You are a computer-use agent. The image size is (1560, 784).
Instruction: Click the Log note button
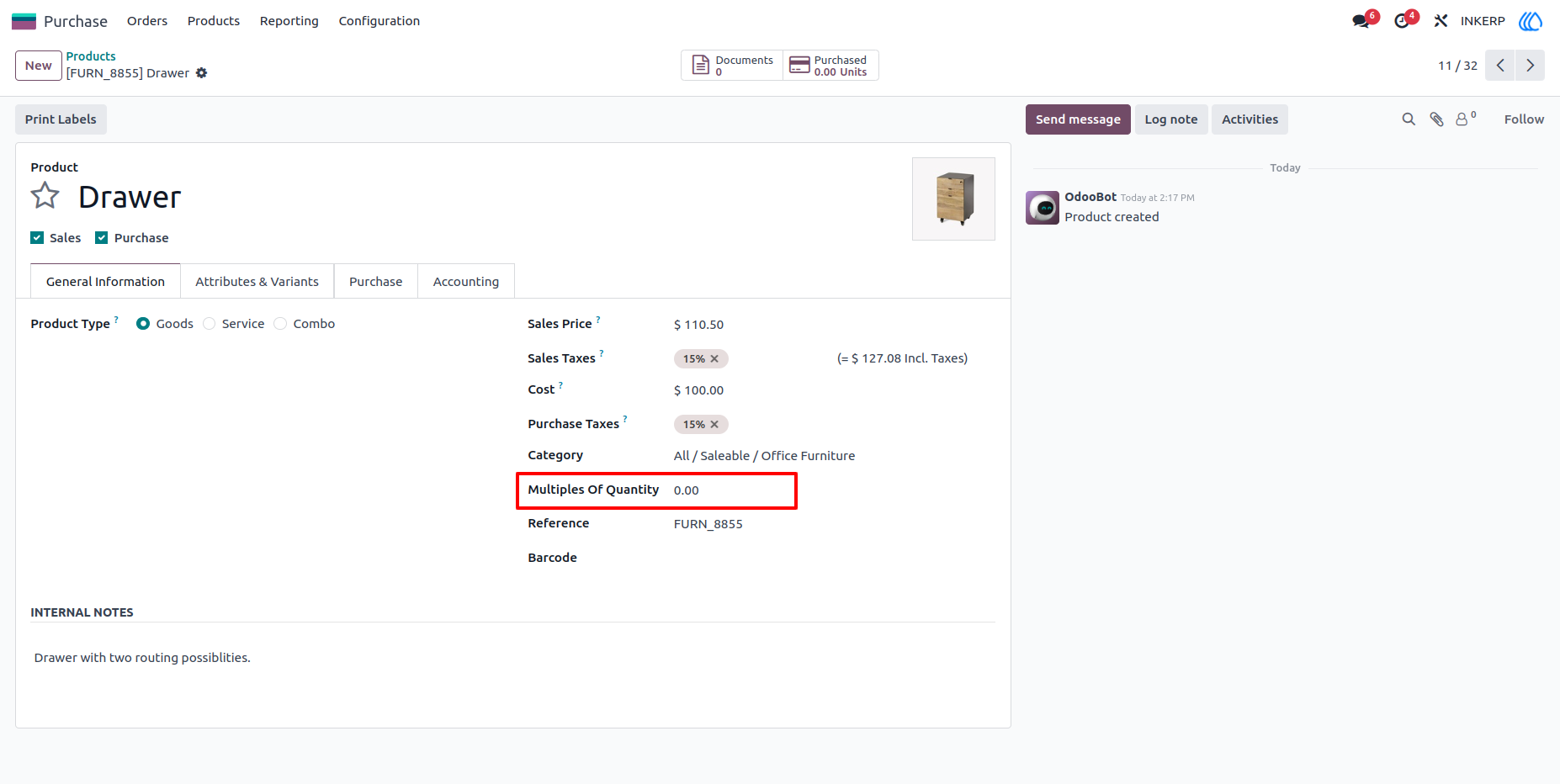pos(1171,119)
